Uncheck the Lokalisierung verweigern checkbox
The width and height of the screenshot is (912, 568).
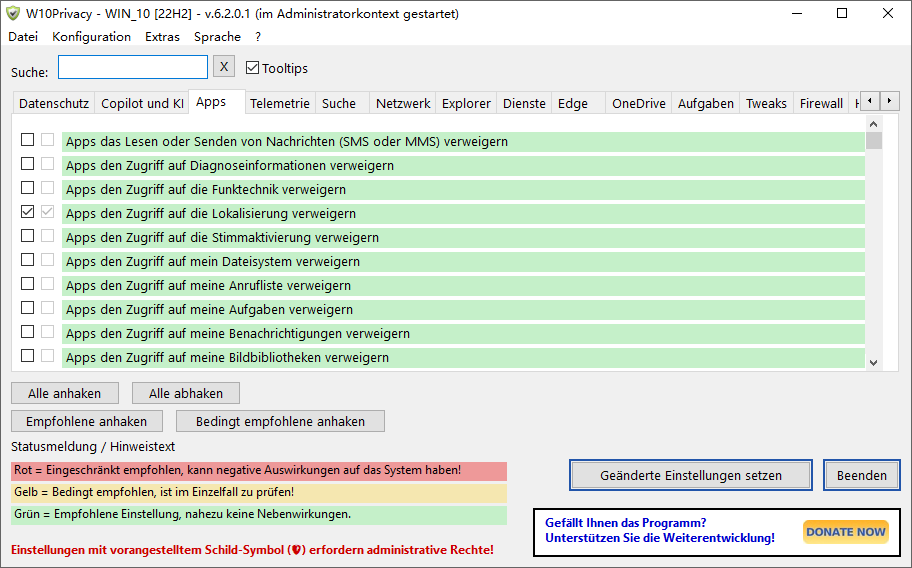(27, 212)
